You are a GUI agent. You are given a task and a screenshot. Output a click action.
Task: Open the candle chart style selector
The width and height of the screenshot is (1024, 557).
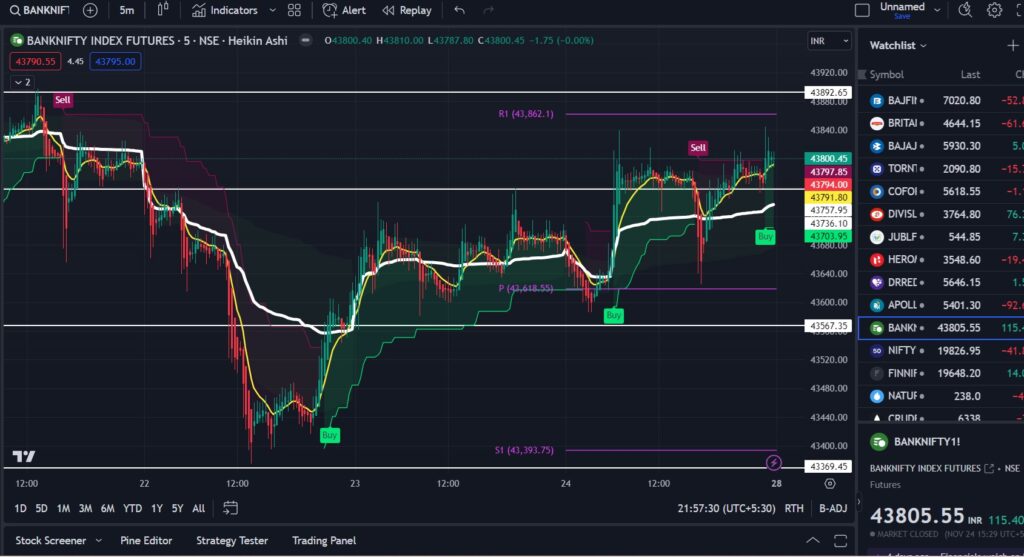[x=163, y=10]
